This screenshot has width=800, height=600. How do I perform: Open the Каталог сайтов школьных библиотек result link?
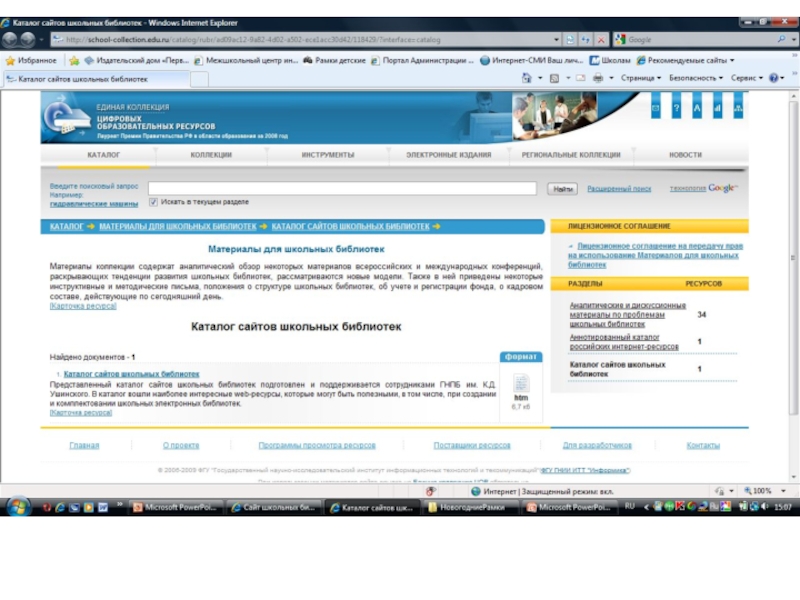click(131, 374)
